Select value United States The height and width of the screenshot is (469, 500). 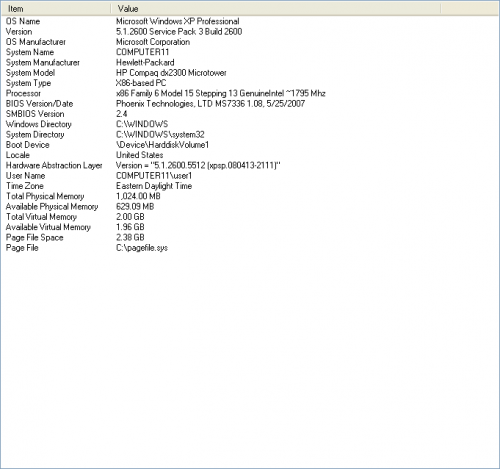(x=140, y=155)
